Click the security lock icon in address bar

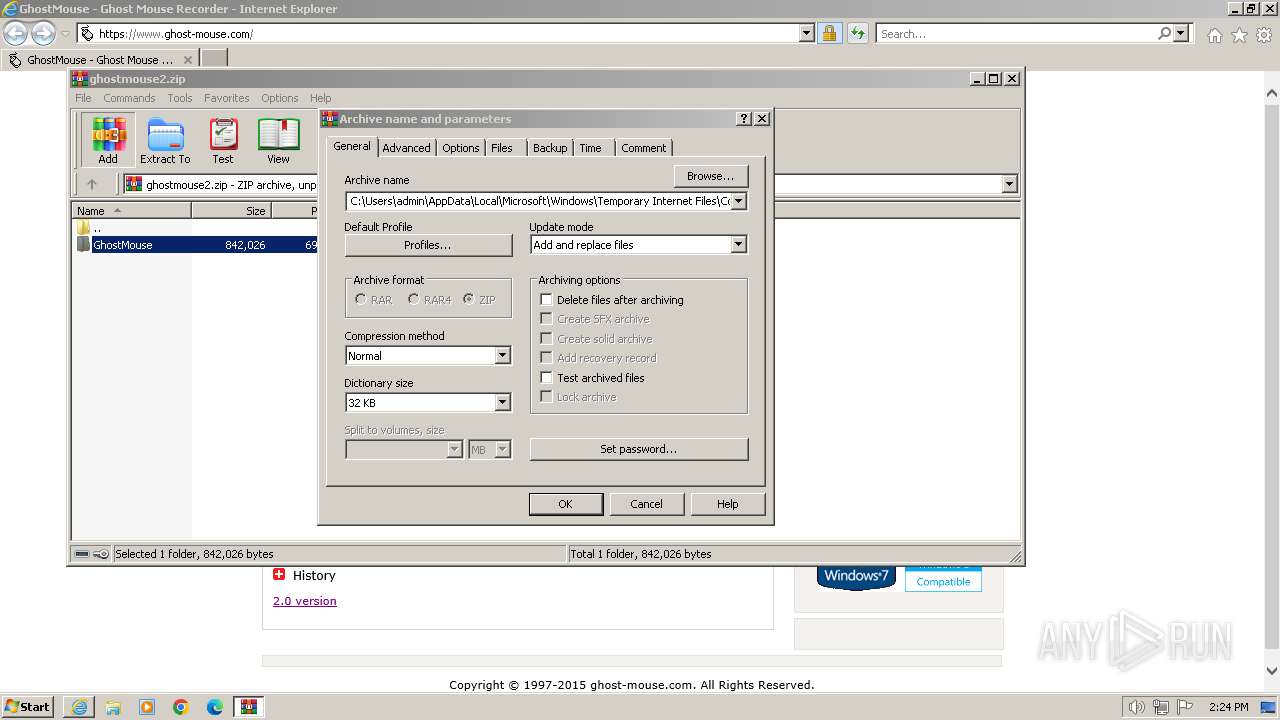829,33
